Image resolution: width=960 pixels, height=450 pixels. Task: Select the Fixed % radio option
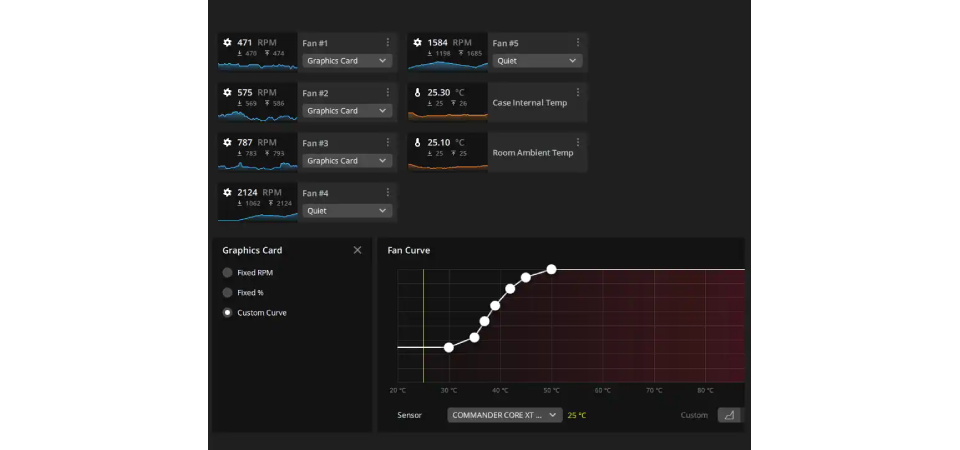point(227,293)
